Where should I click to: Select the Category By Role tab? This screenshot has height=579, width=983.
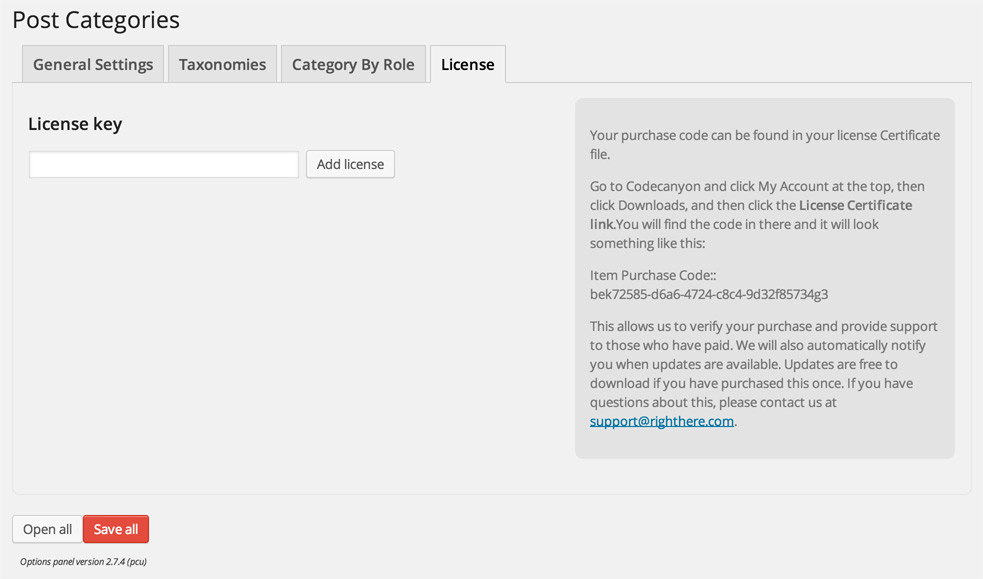(x=353, y=64)
